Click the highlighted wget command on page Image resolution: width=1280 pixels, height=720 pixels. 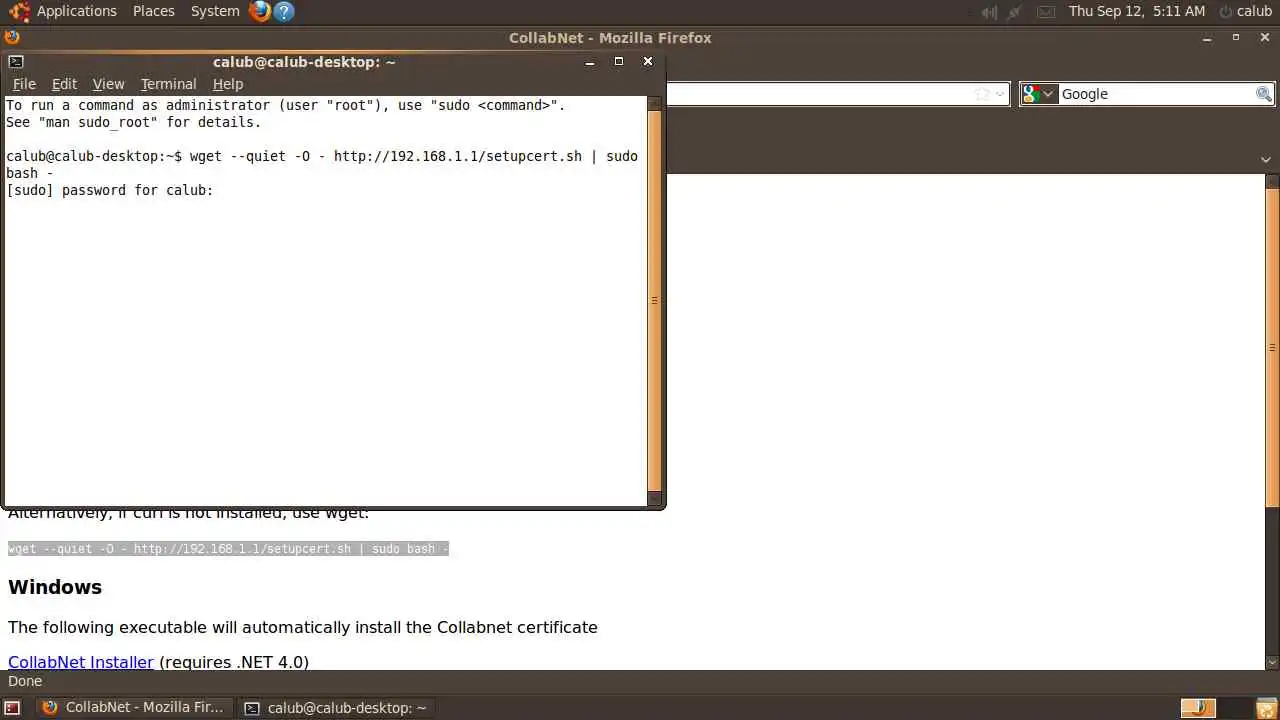228,549
